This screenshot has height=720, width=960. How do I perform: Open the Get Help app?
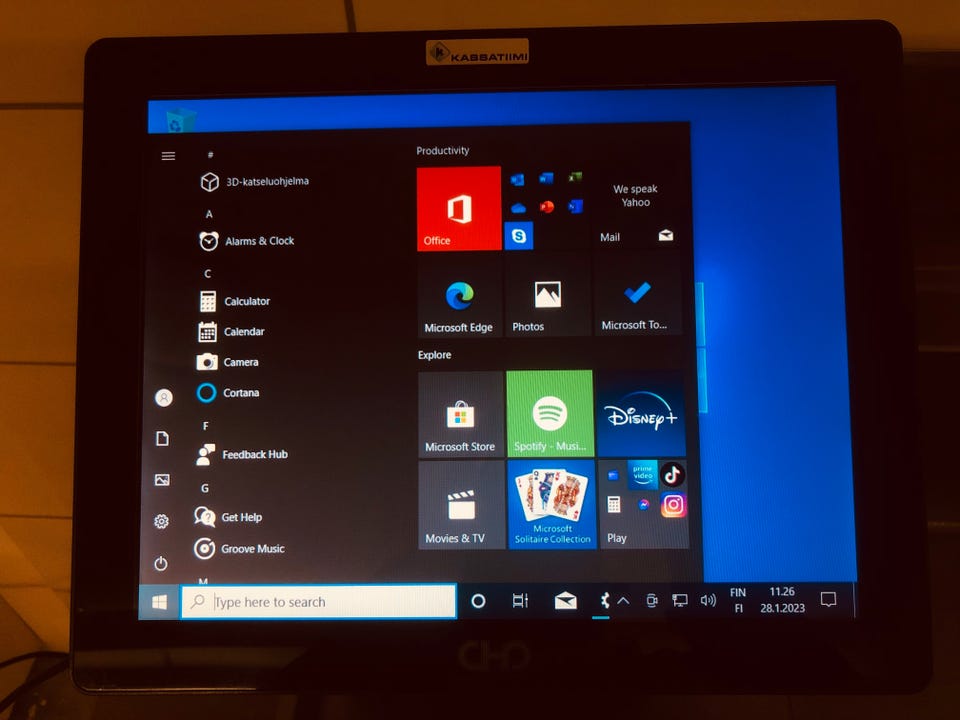(228, 517)
